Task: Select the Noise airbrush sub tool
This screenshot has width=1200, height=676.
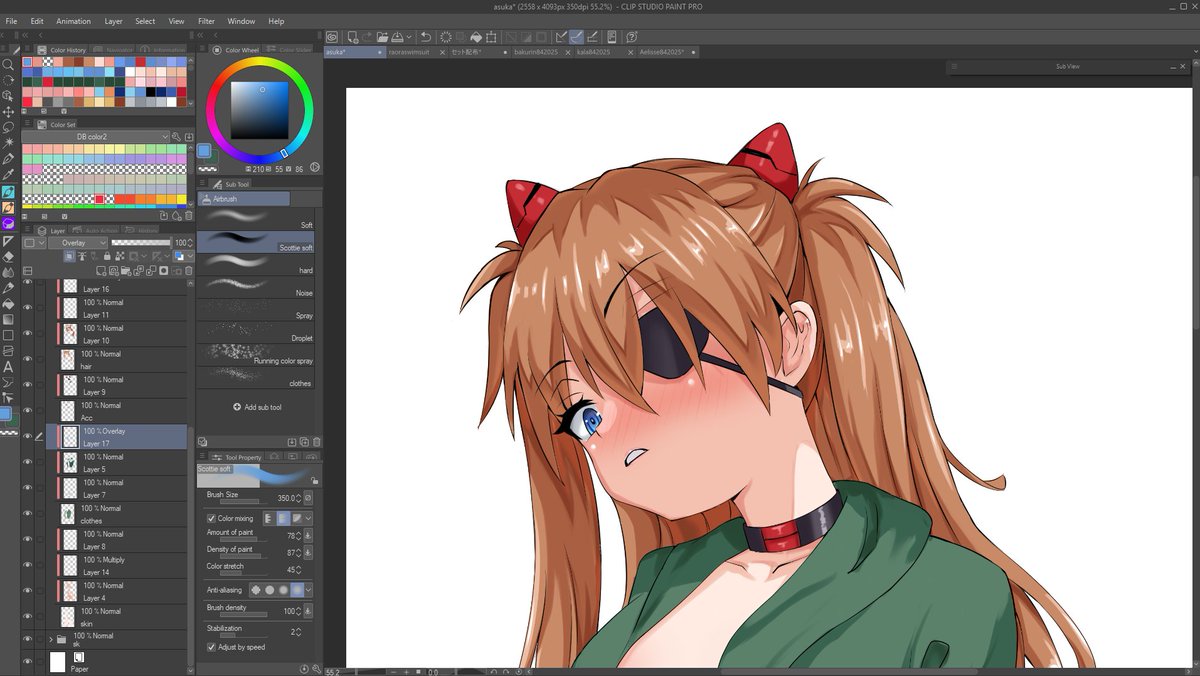Action: 256,286
